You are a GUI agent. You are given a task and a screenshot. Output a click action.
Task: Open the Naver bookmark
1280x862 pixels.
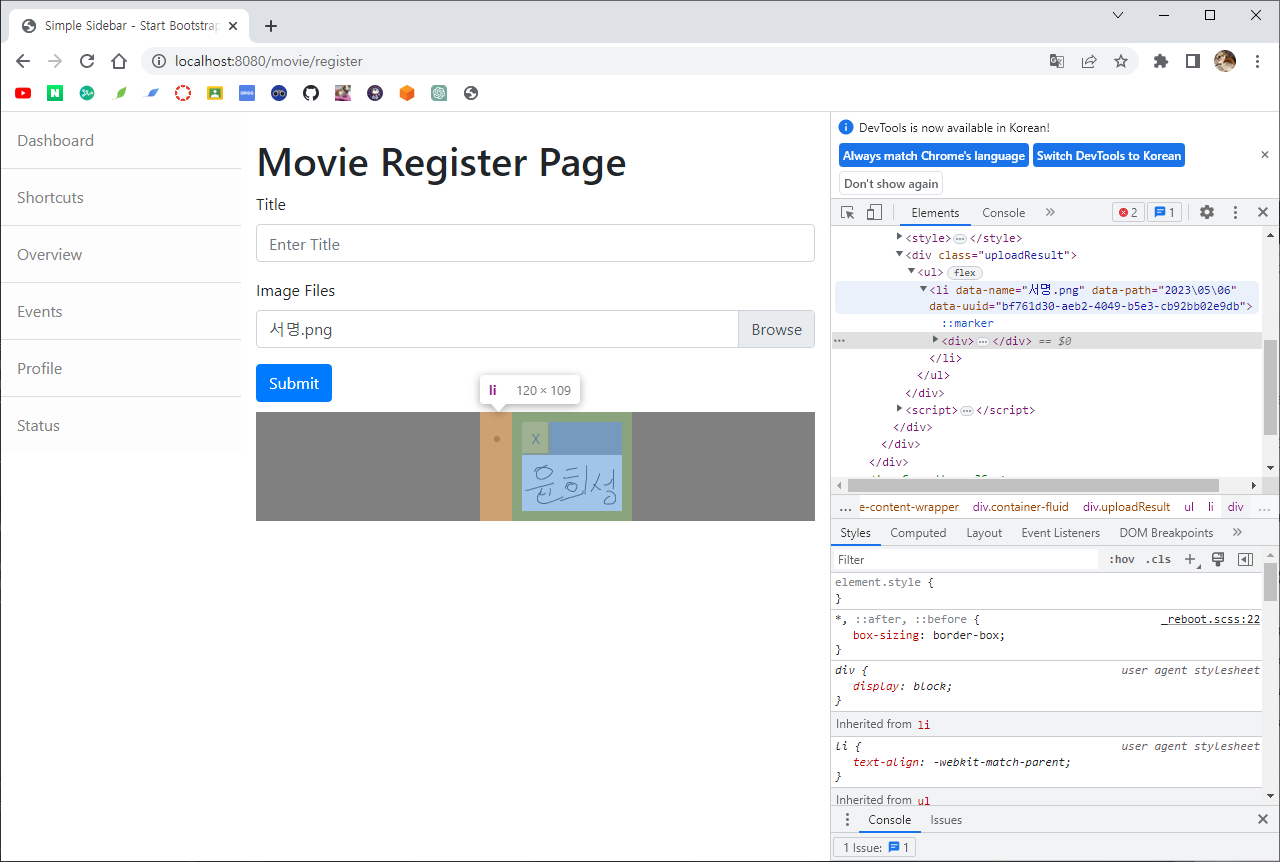click(x=55, y=93)
